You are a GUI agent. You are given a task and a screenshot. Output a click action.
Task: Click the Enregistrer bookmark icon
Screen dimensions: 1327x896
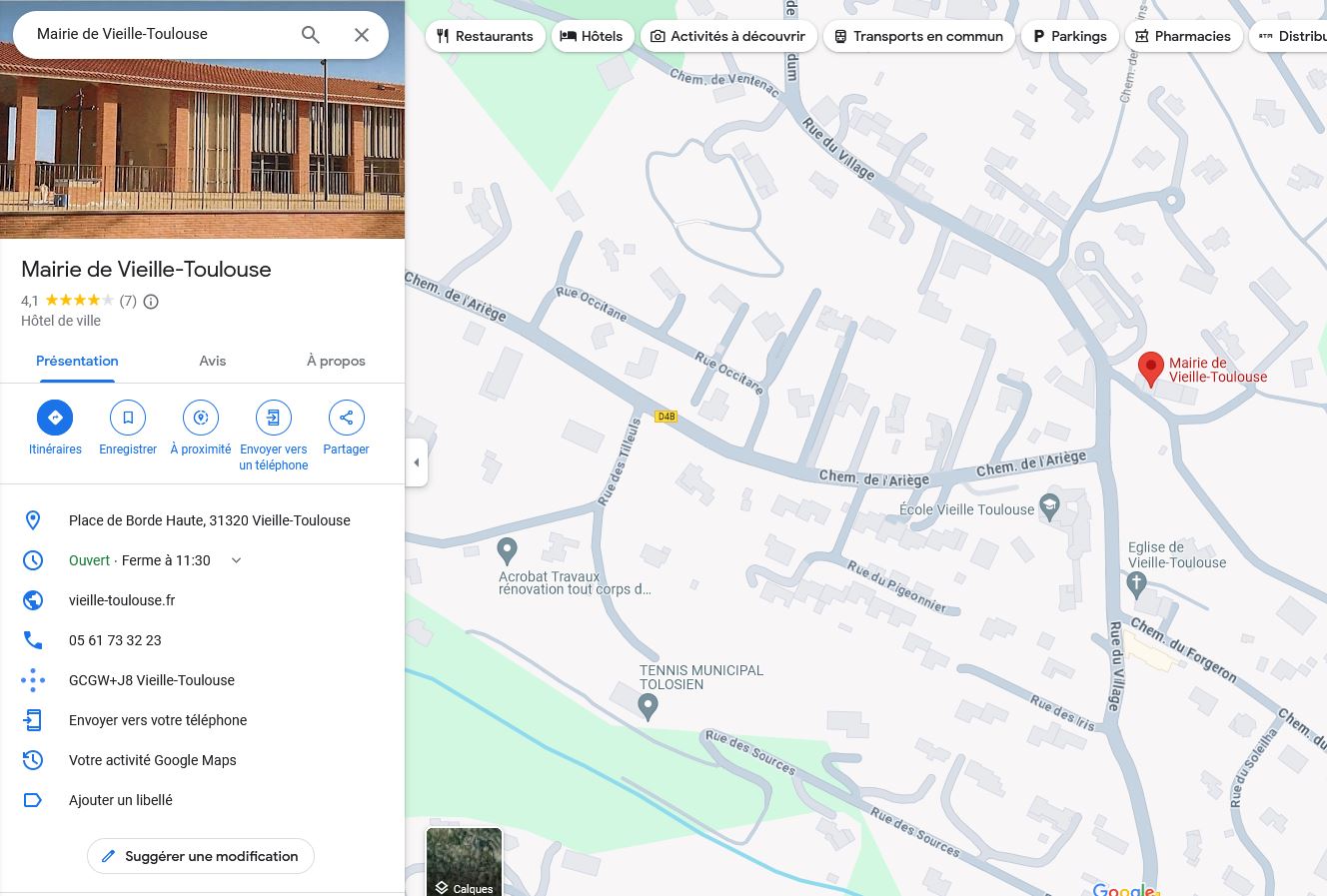click(x=128, y=418)
